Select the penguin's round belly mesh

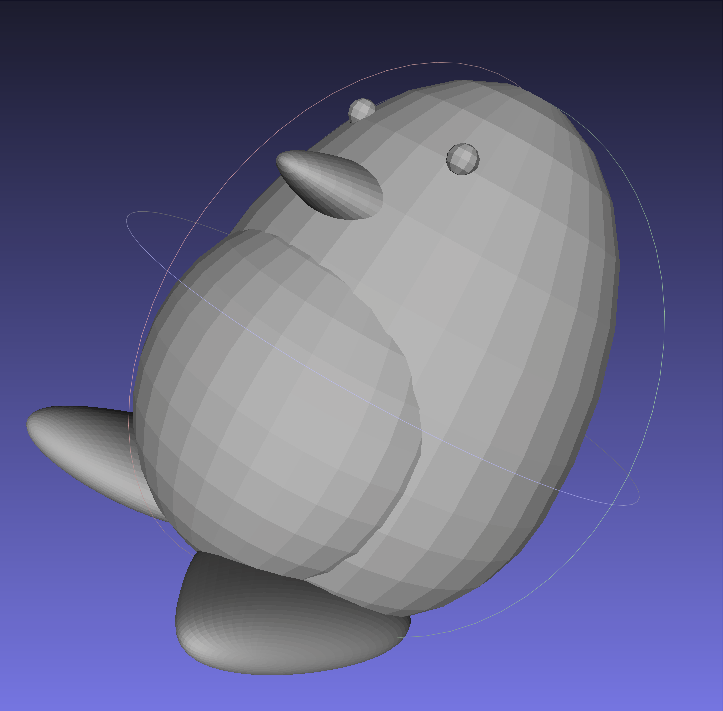pos(277,406)
